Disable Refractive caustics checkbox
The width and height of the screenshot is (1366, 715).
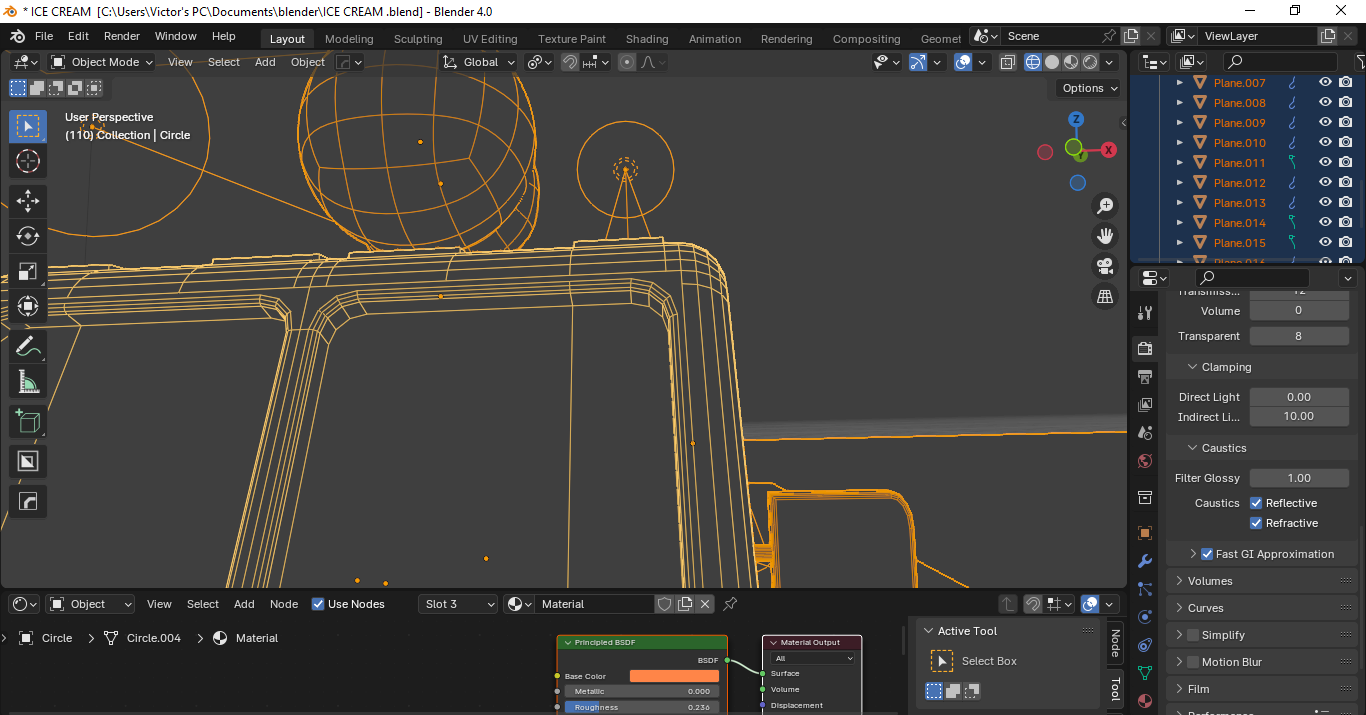1256,523
